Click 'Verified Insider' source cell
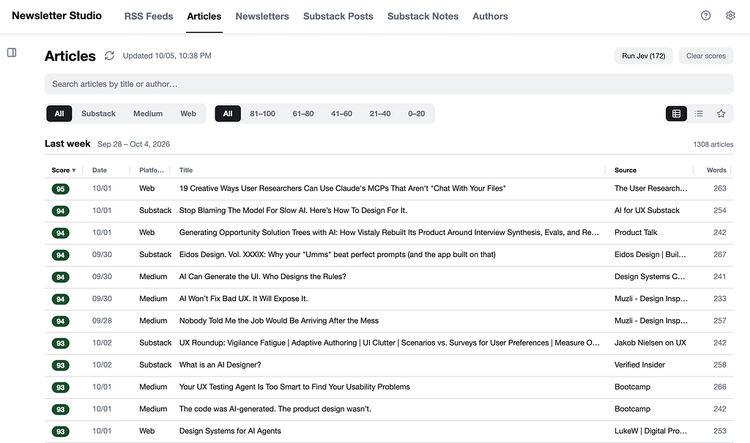750x443 pixels. pos(640,365)
